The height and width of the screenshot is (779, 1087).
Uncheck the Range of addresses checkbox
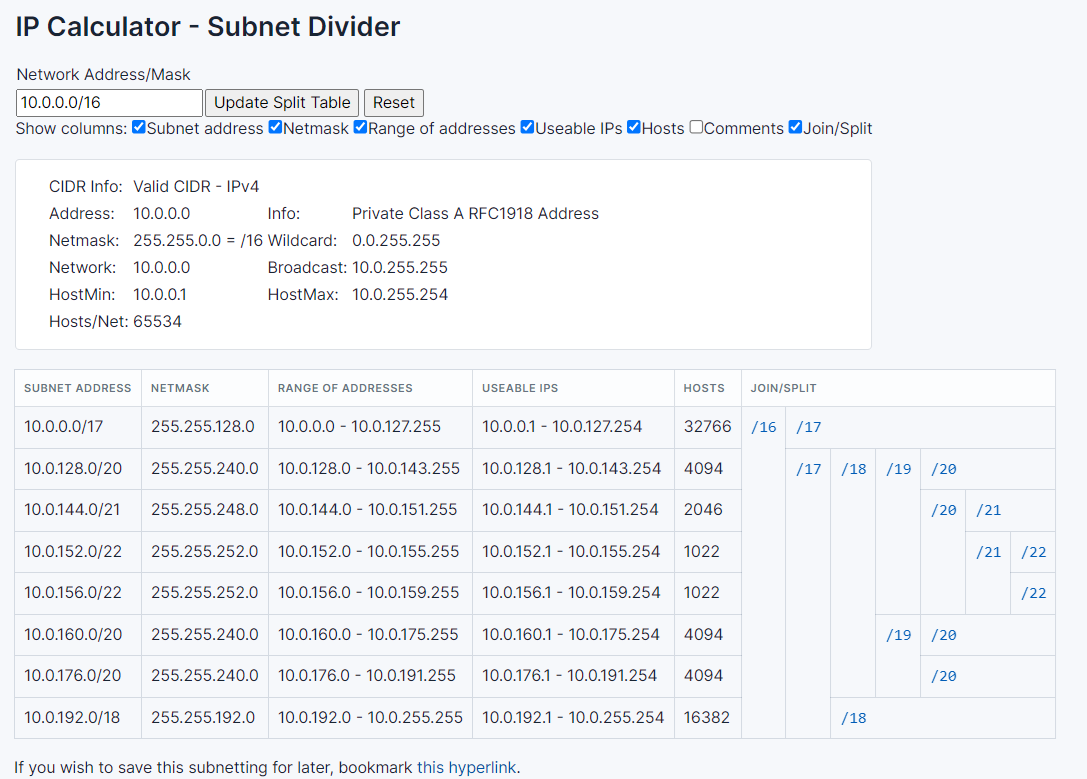(x=360, y=127)
